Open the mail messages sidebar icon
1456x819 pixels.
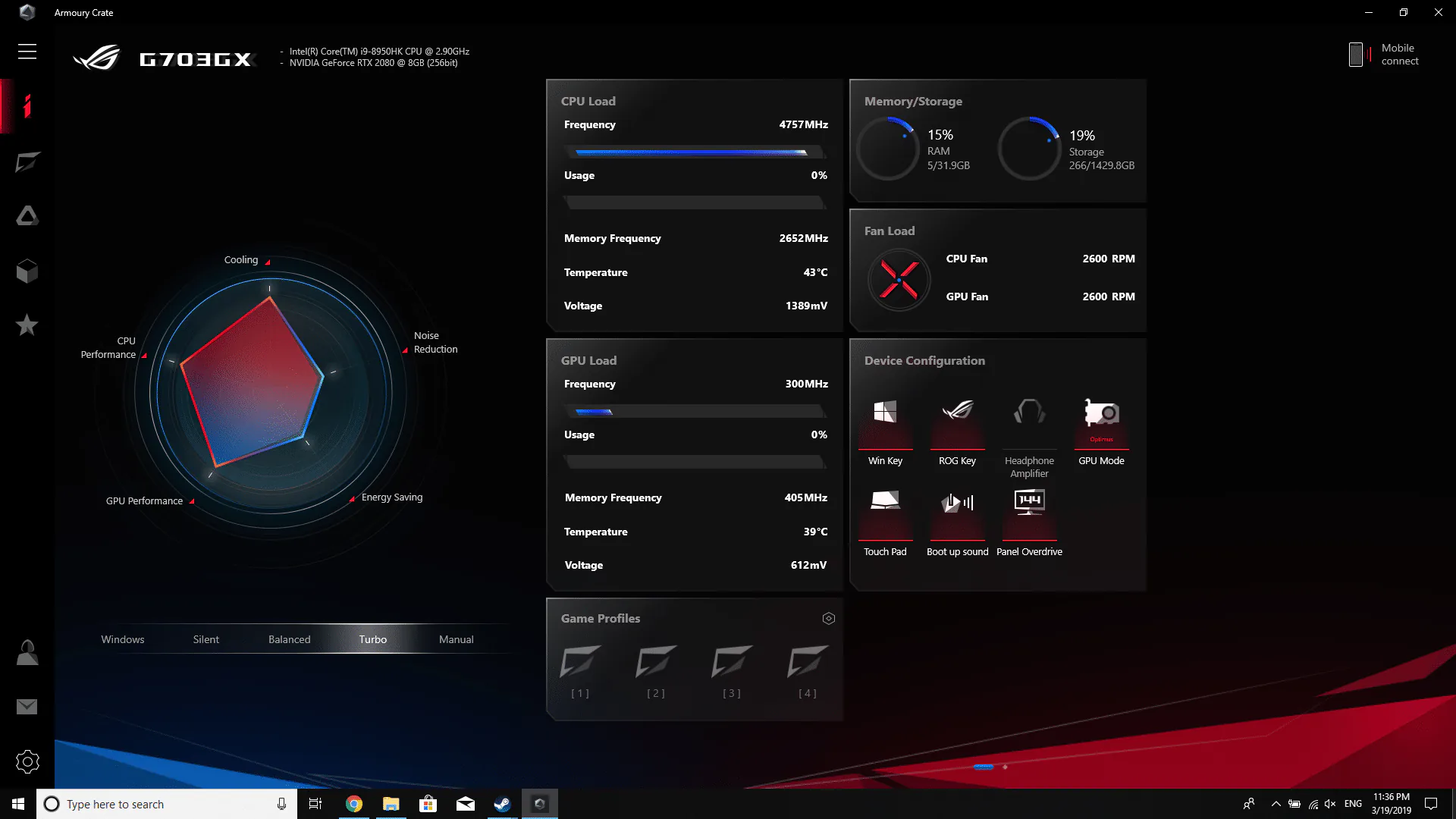pos(27,707)
